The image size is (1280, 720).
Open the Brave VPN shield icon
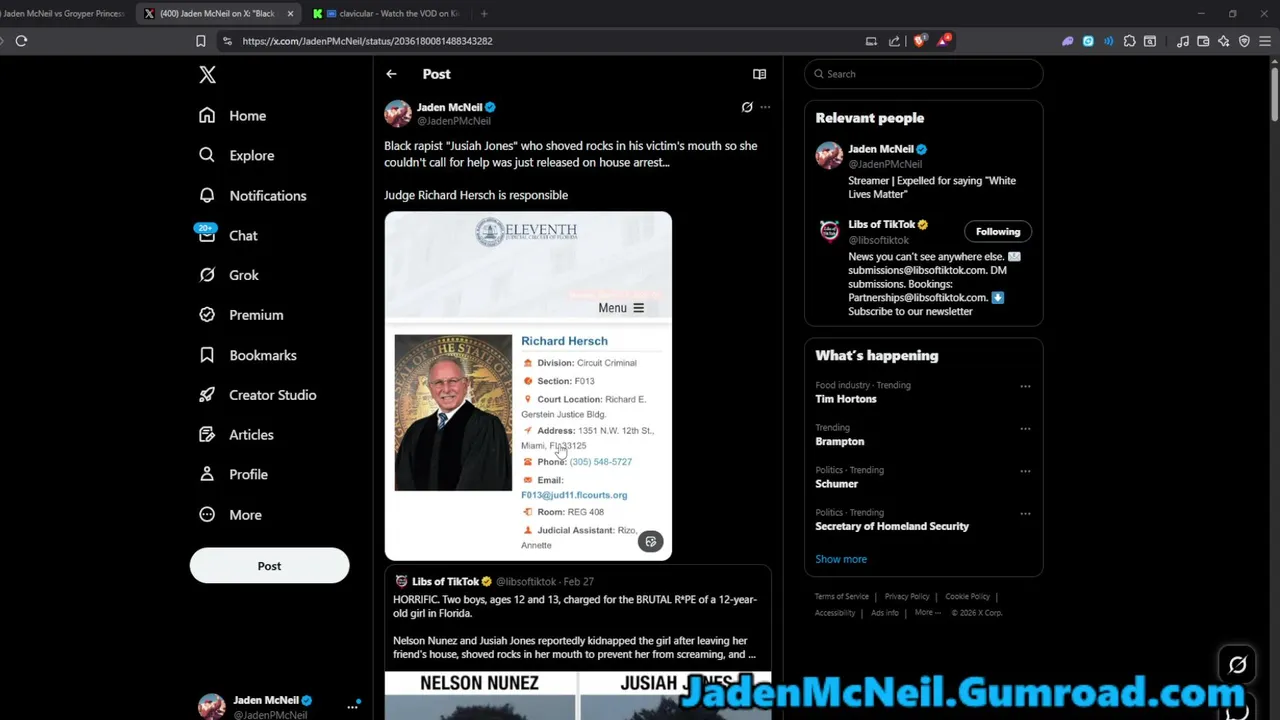(1244, 41)
